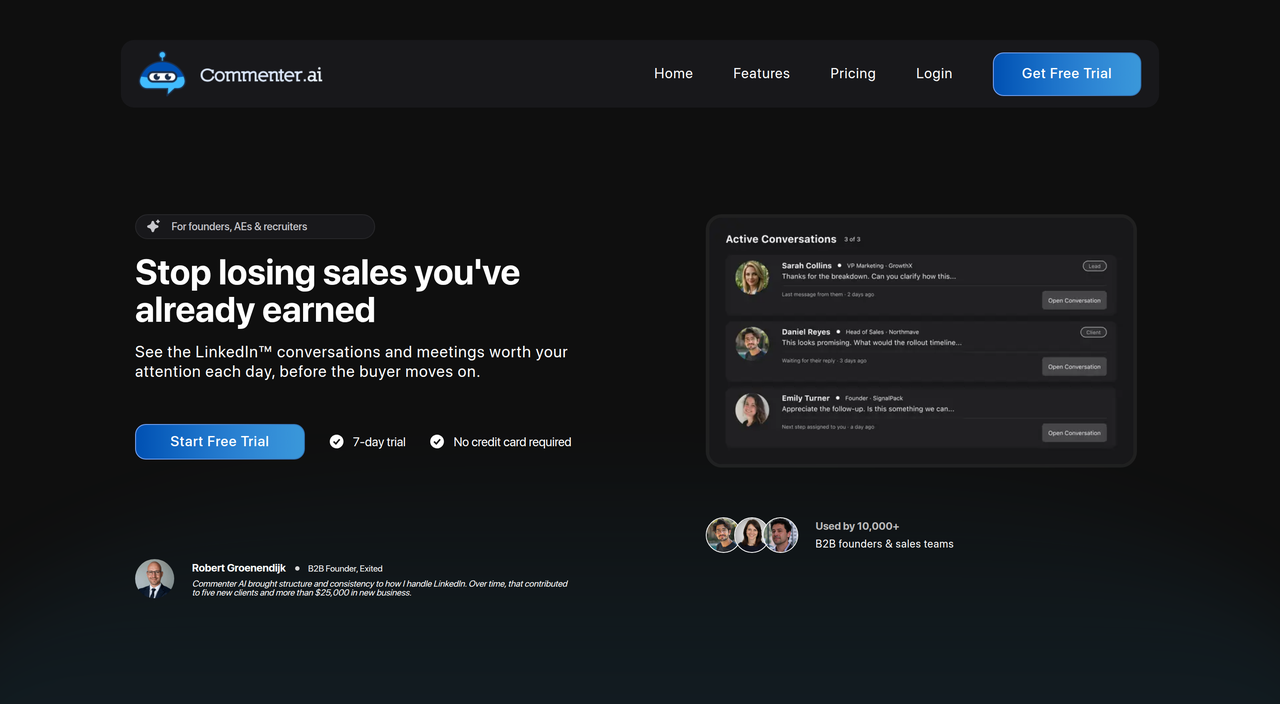This screenshot has width=1280, height=704.
Task: Click the Emily Turner name
Action: (806, 398)
